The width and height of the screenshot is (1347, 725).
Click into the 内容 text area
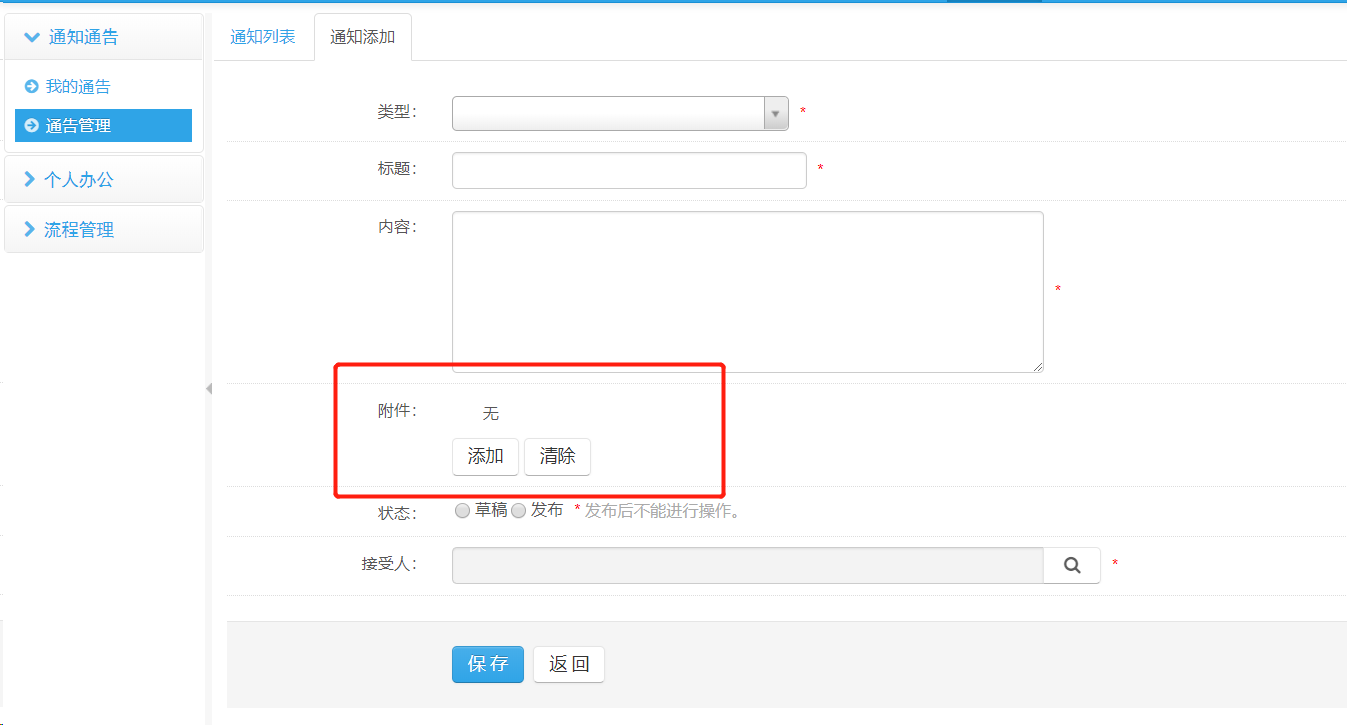tap(748, 292)
